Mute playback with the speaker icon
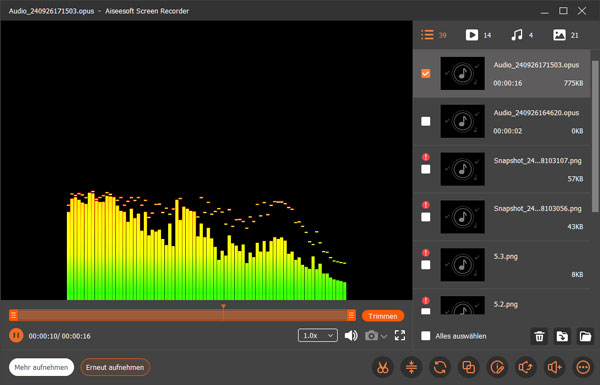The width and height of the screenshot is (600, 385). coord(351,336)
